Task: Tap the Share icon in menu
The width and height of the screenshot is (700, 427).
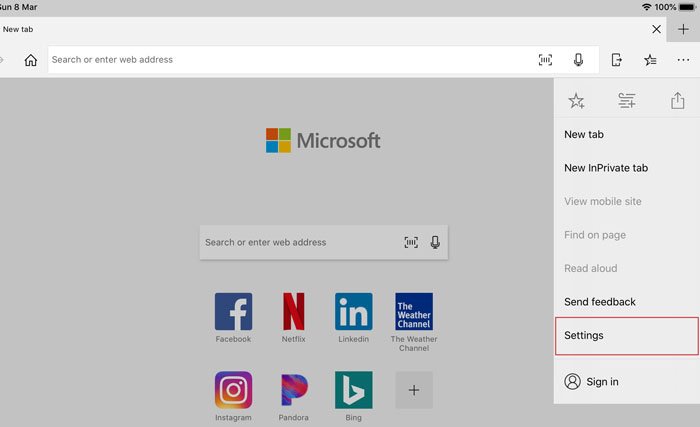Action: [x=677, y=100]
